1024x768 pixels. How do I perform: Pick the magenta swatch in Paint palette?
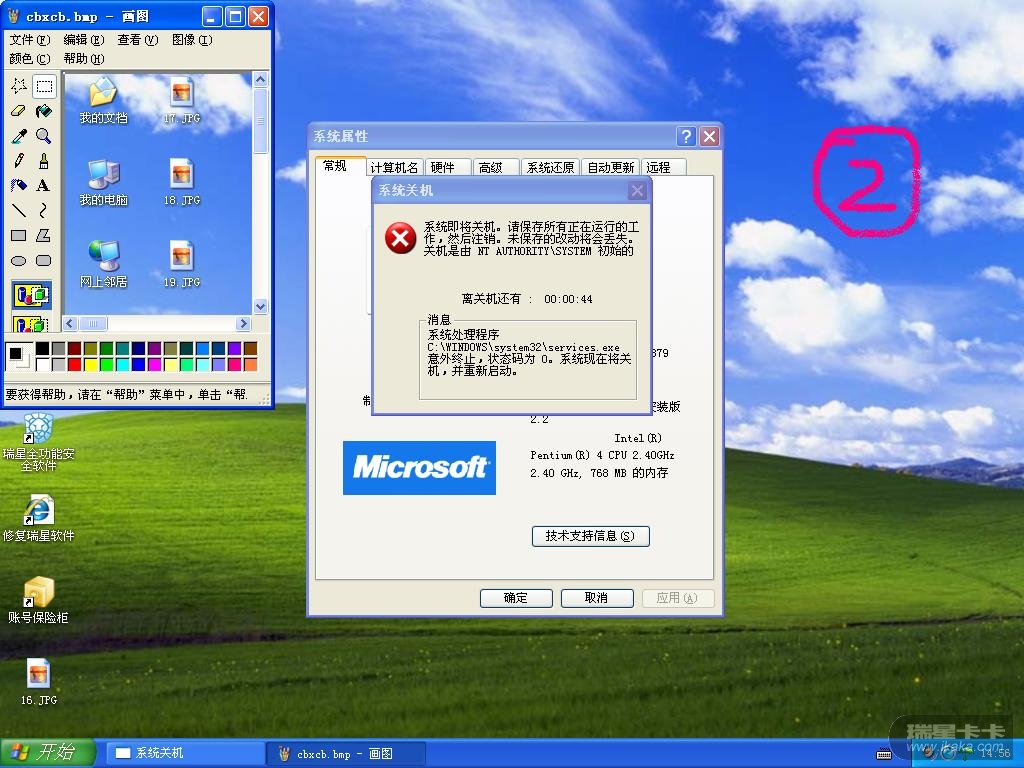tap(154, 364)
